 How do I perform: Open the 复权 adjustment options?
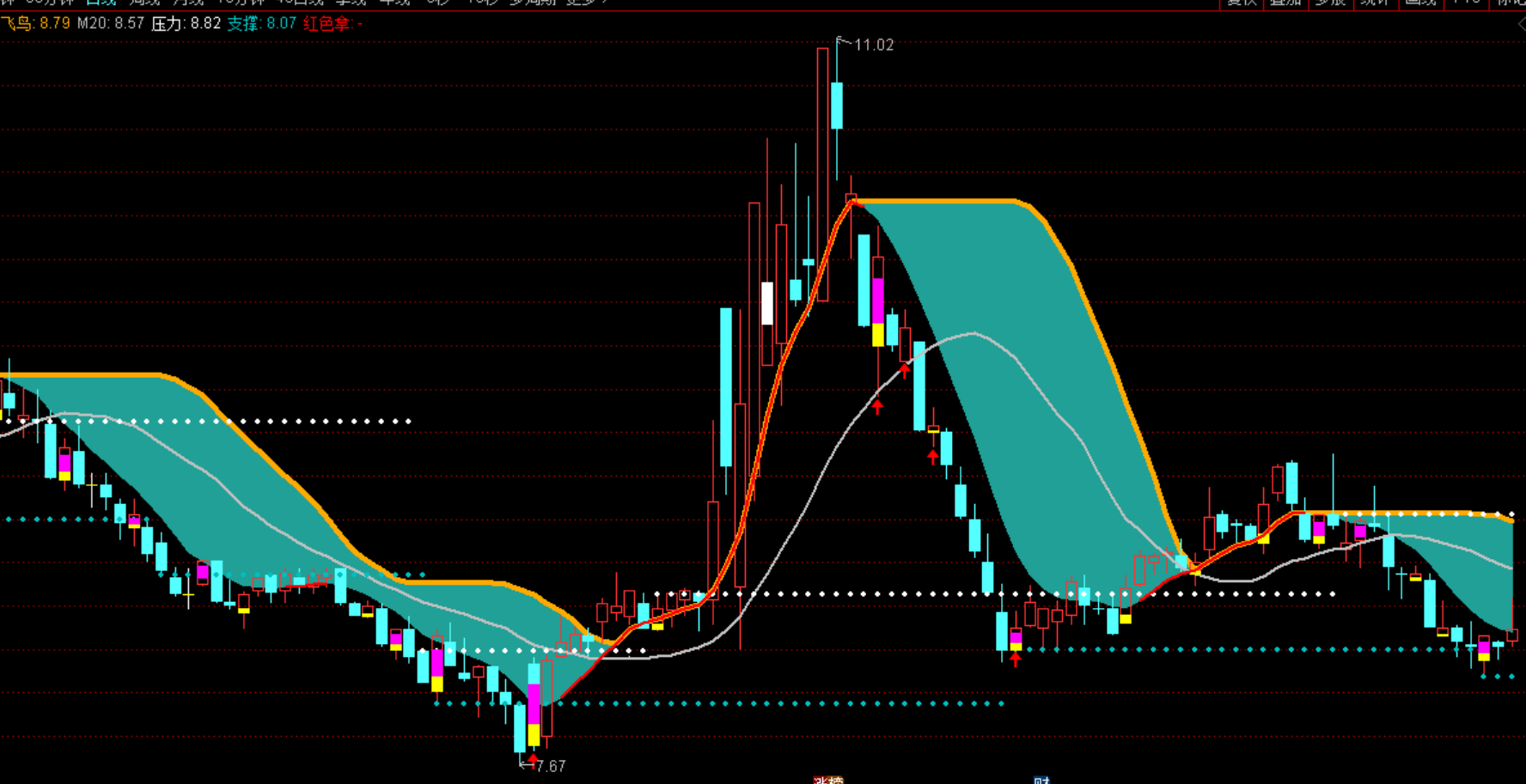coord(1242,3)
